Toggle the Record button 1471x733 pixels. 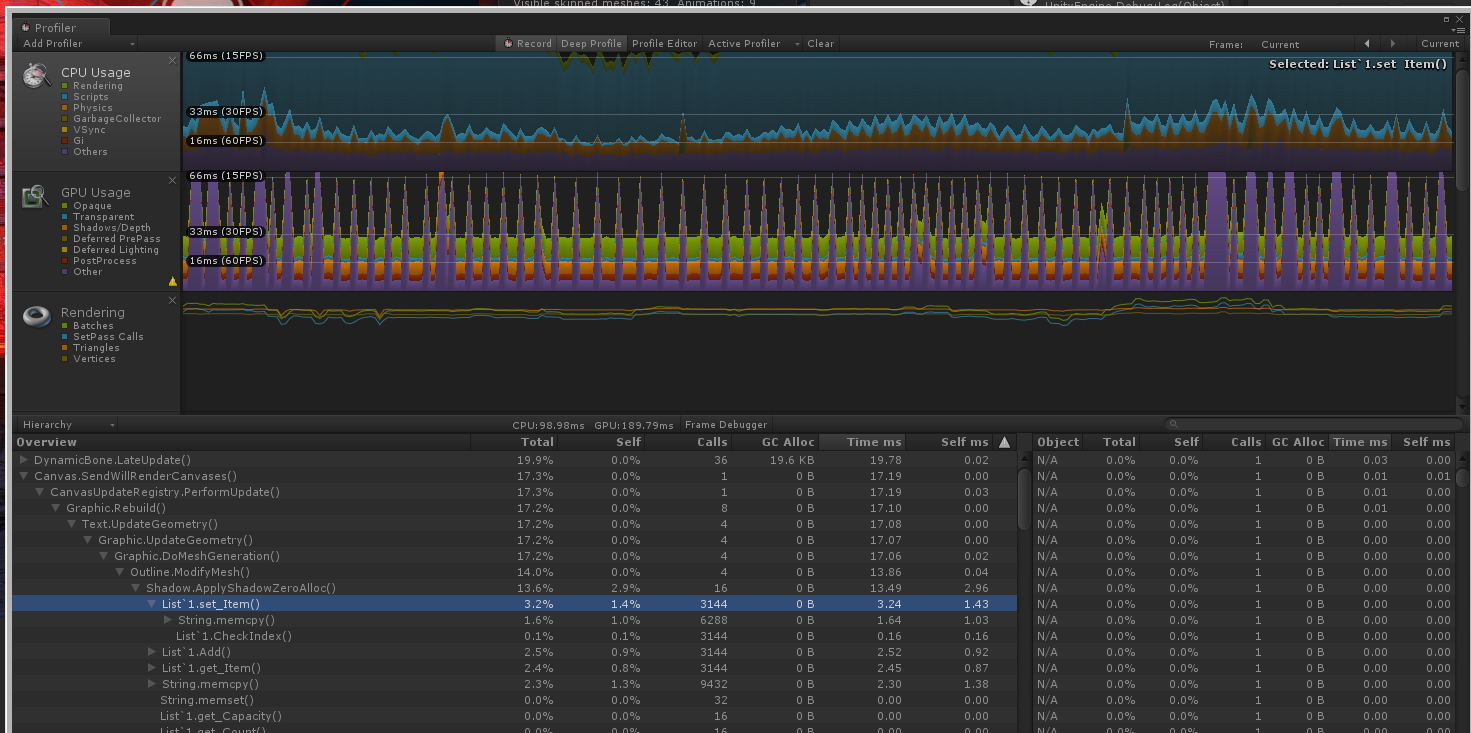tap(527, 44)
